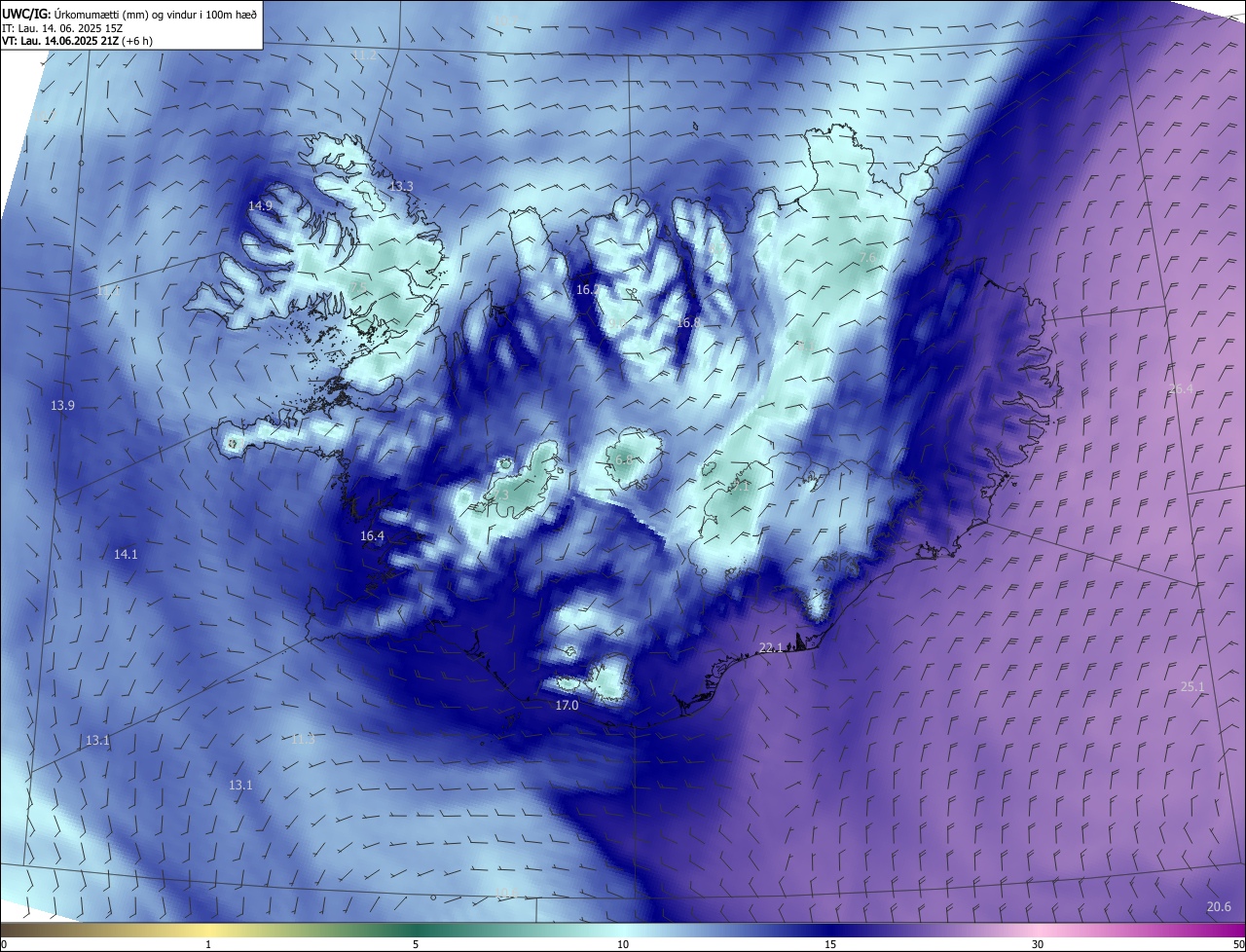The width and height of the screenshot is (1246, 952).
Task: Click the 6.8 value label in the central highlands
Action: [624, 458]
